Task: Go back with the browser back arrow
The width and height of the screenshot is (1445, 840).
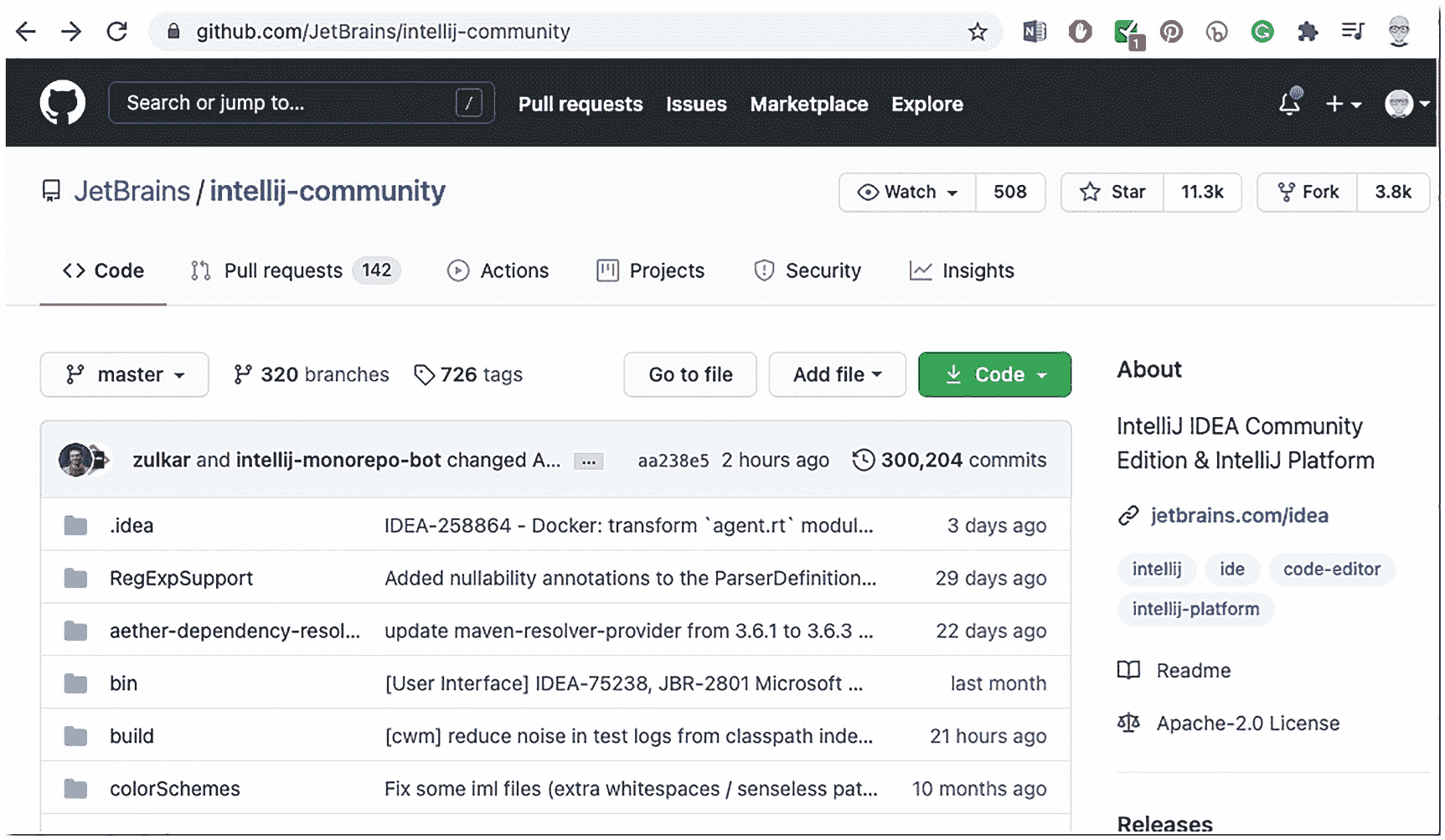Action: pos(26,32)
